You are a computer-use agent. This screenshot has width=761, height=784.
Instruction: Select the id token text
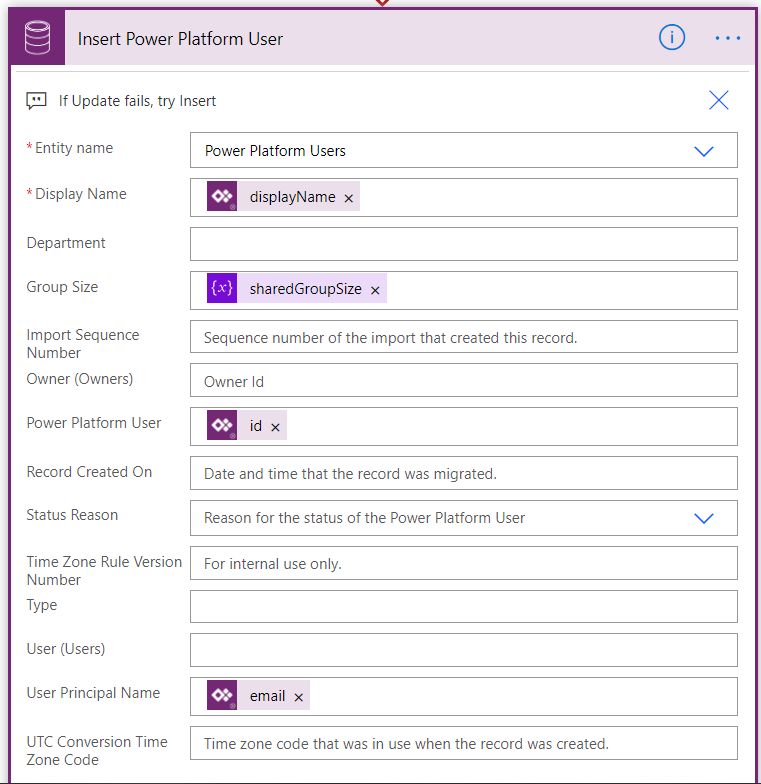(x=256, y=426)
